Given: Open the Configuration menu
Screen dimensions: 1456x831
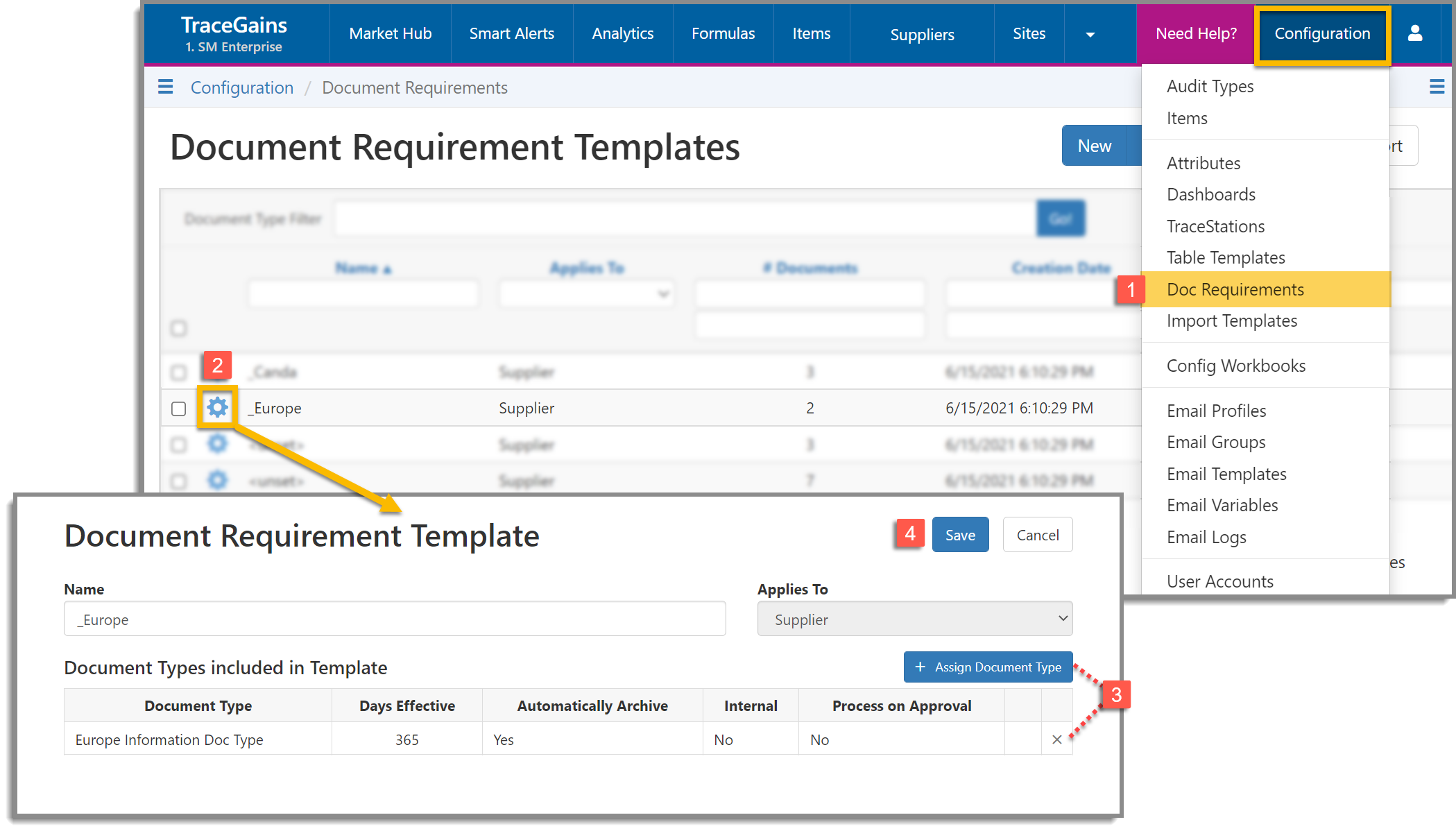Looking at the screenshot, I should 1322,33.
